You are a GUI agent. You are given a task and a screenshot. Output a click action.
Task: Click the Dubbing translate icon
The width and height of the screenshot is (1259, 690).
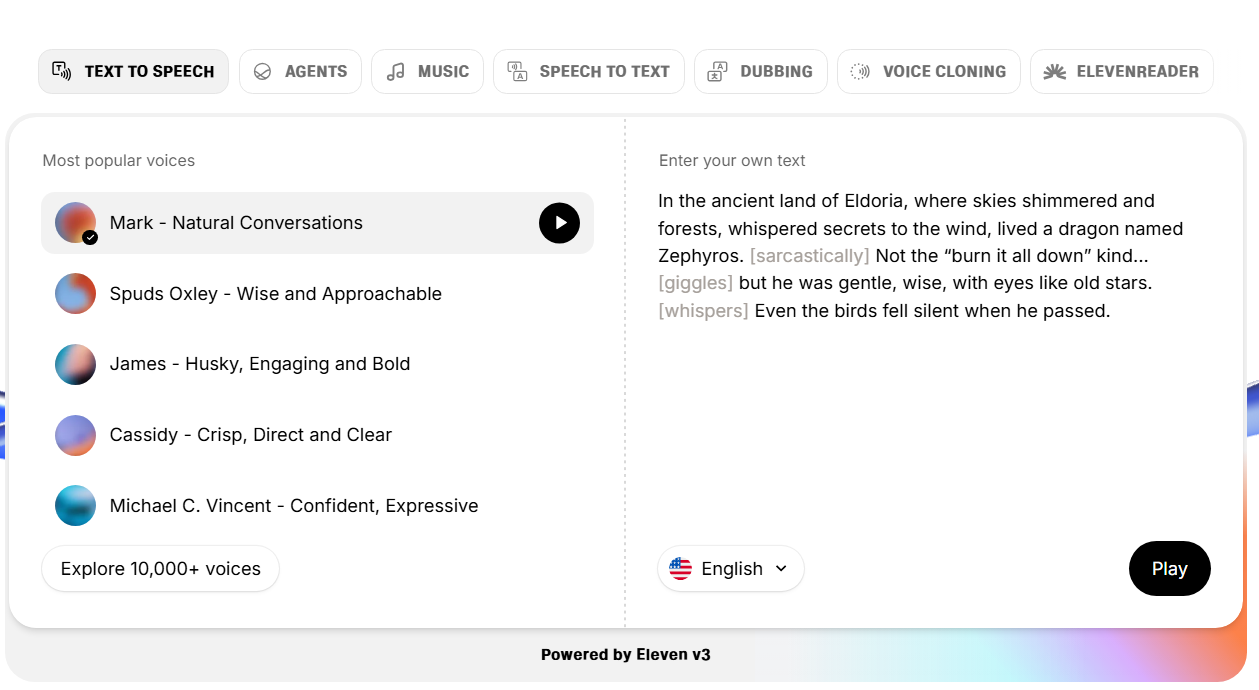(x=718, y=72)
